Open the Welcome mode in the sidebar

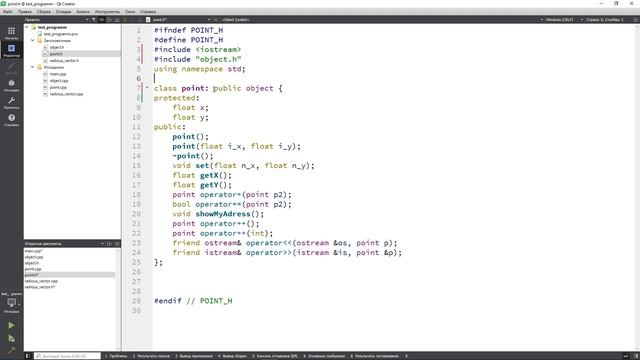(x=11, y=33)
